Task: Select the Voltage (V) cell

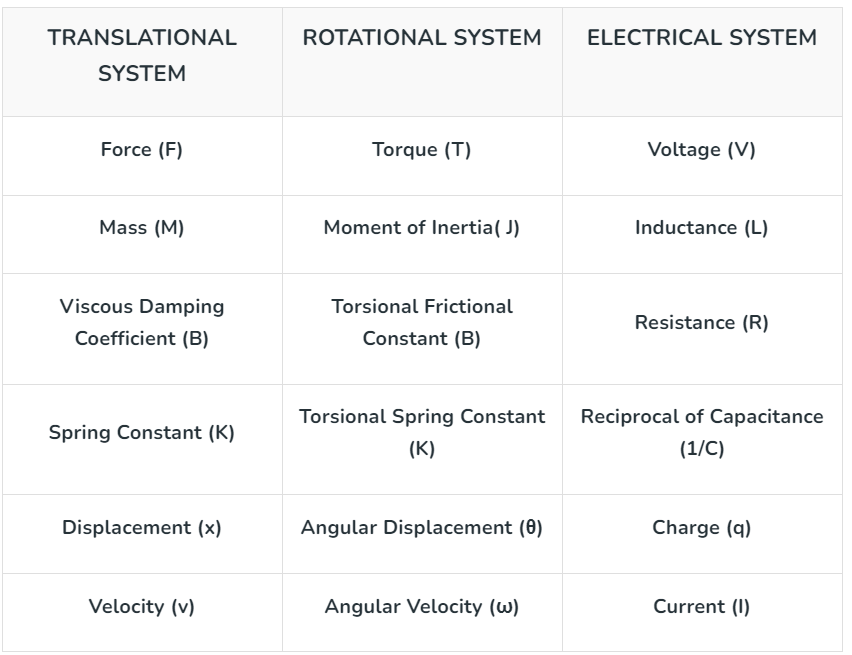Action: [x=702, y=150]
